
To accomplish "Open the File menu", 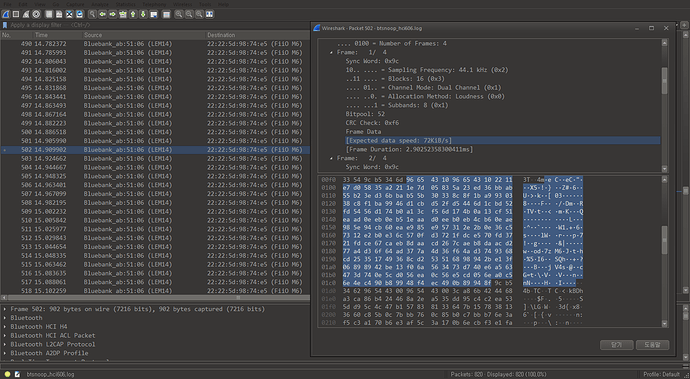I will coord(7,4).
